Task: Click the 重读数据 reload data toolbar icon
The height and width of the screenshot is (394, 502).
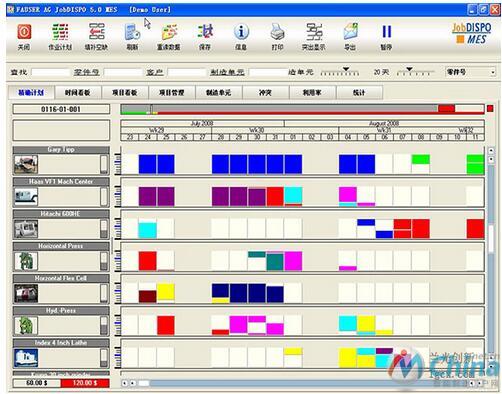Action: click(169, 32)
